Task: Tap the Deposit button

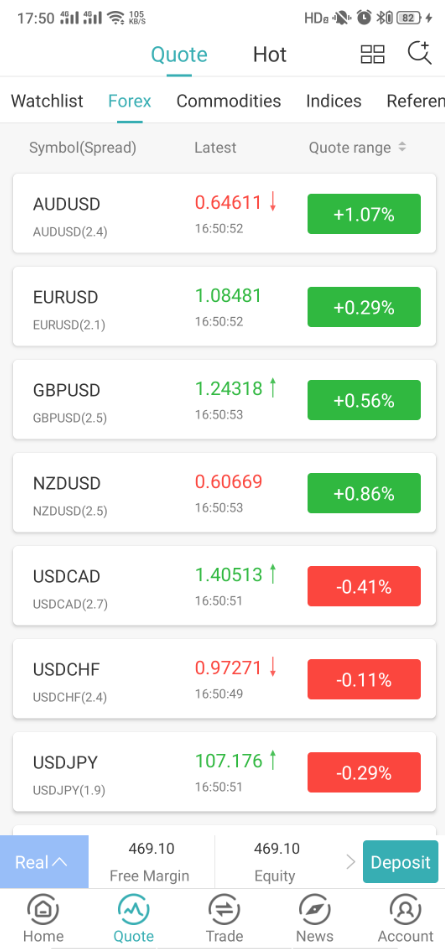Action: 401,862
